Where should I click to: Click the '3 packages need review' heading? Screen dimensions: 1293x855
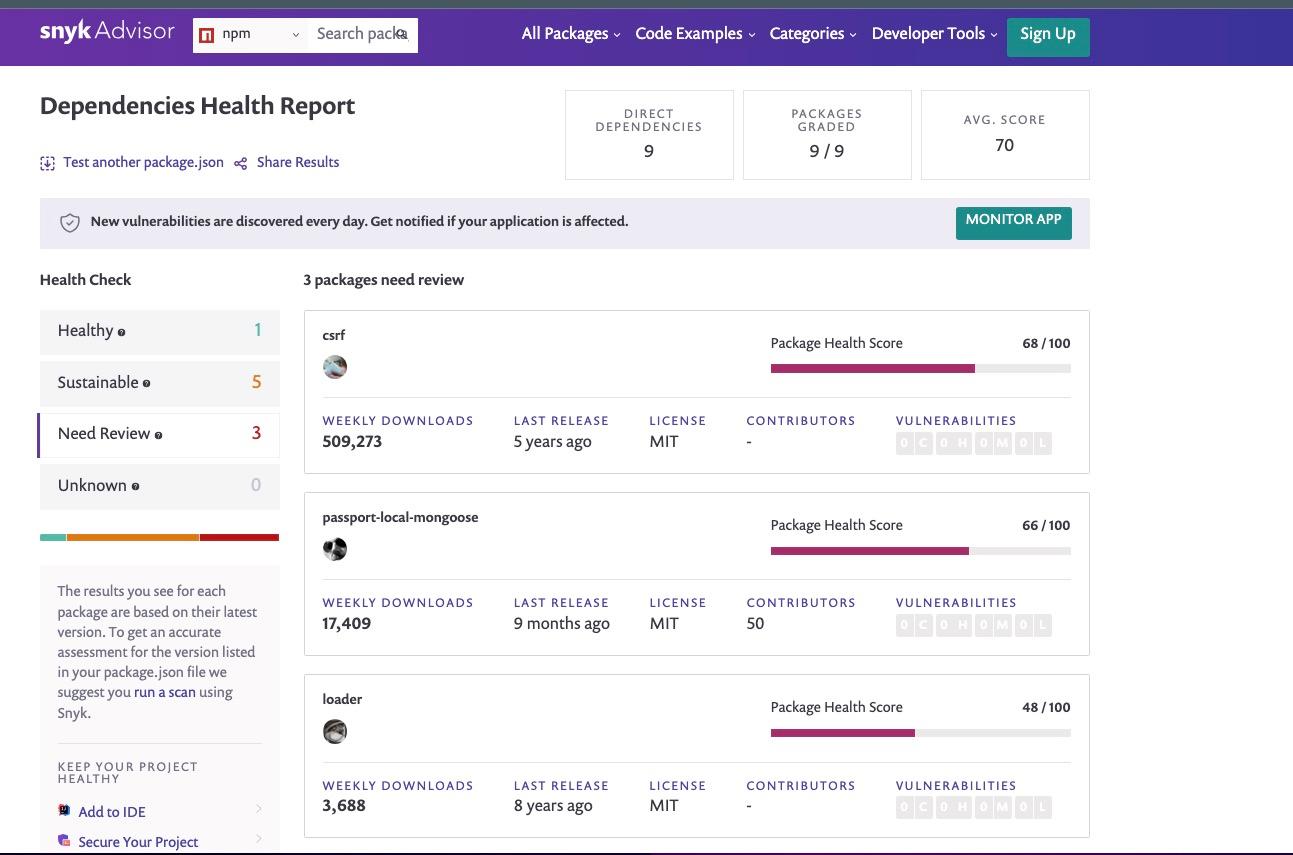click(384, 280)
